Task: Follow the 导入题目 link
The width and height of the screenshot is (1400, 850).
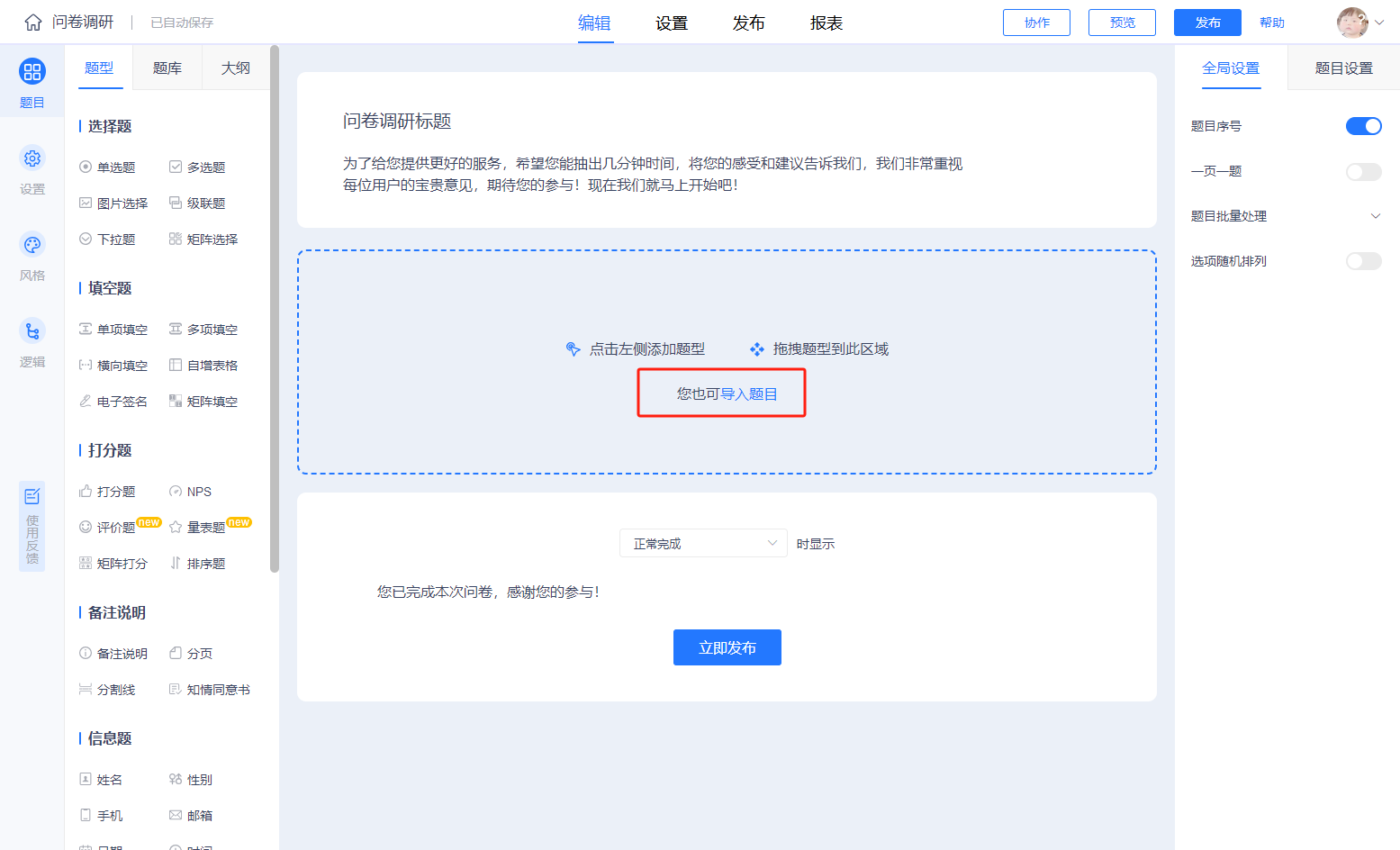Action: [749, 393]
